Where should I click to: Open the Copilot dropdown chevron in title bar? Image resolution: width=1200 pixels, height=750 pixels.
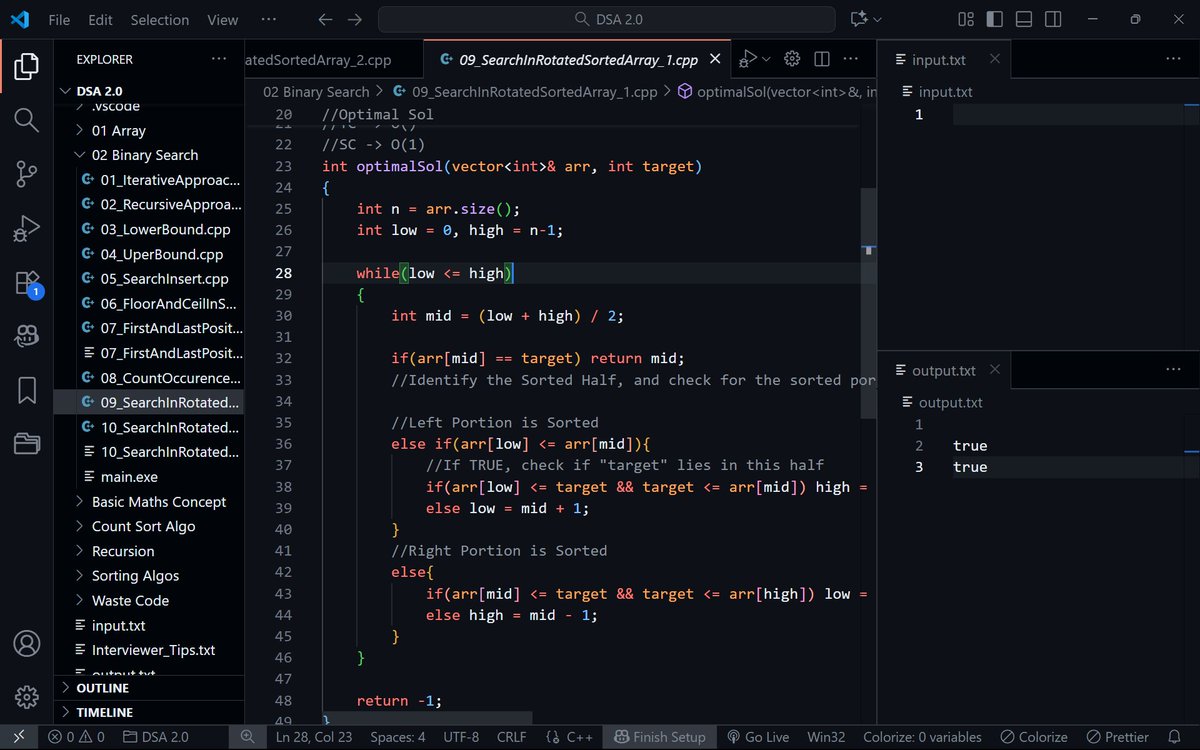[878, 19]
